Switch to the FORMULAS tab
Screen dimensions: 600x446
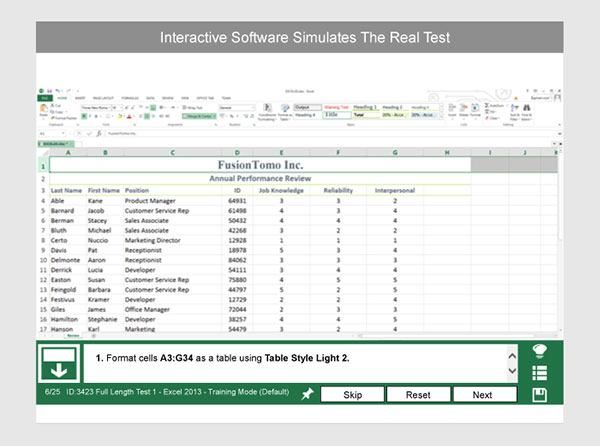[130, 98]
